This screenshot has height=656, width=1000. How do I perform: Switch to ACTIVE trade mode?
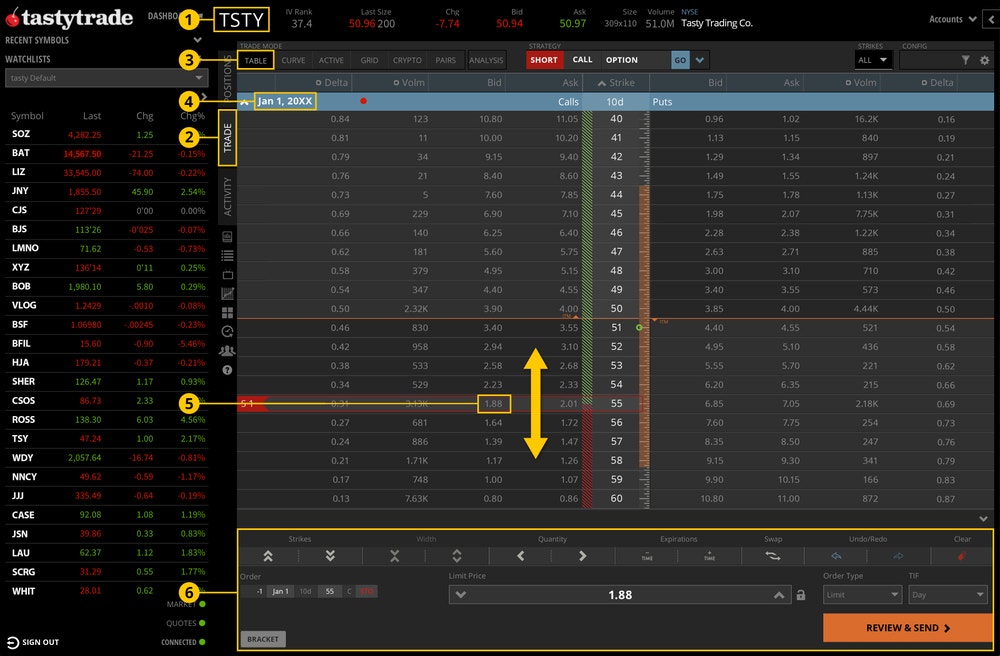click(331, 60)
